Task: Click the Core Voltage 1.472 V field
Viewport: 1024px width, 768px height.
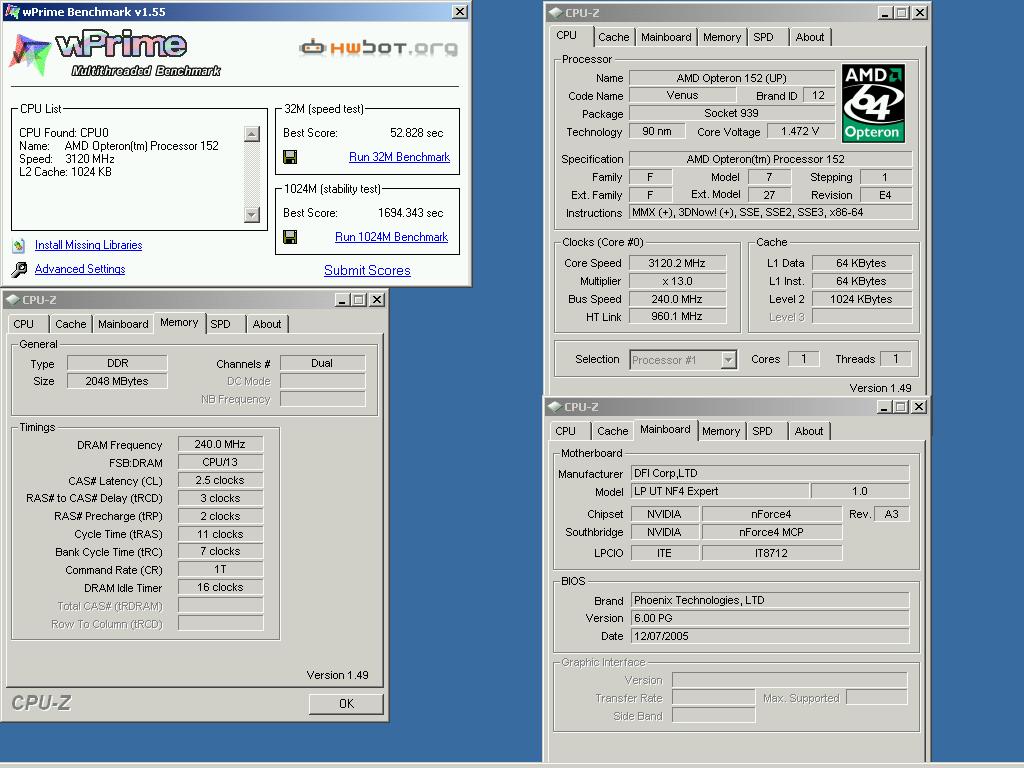Action: [x=799, y=131]
